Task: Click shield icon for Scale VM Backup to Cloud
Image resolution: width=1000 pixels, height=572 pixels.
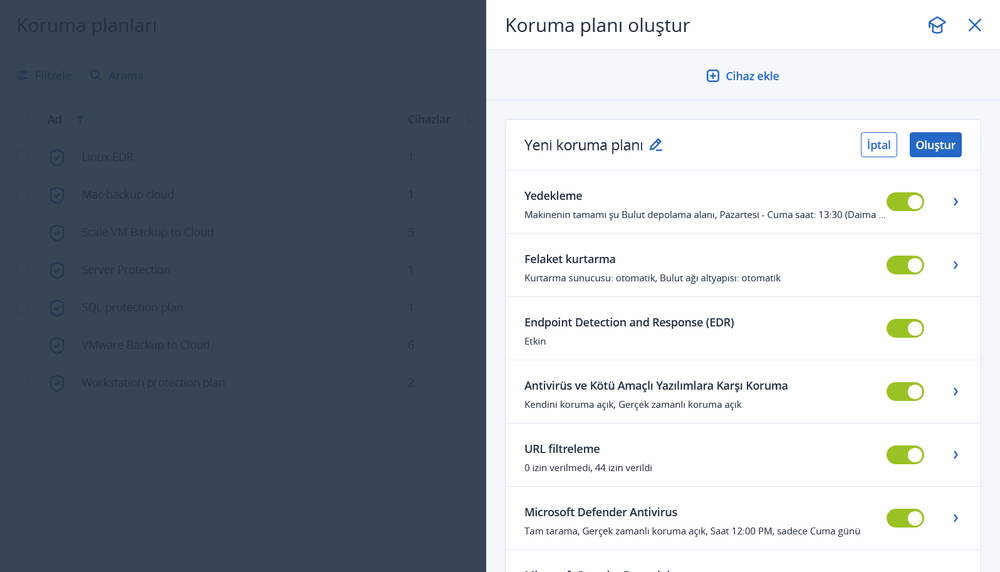Action: 57,232
